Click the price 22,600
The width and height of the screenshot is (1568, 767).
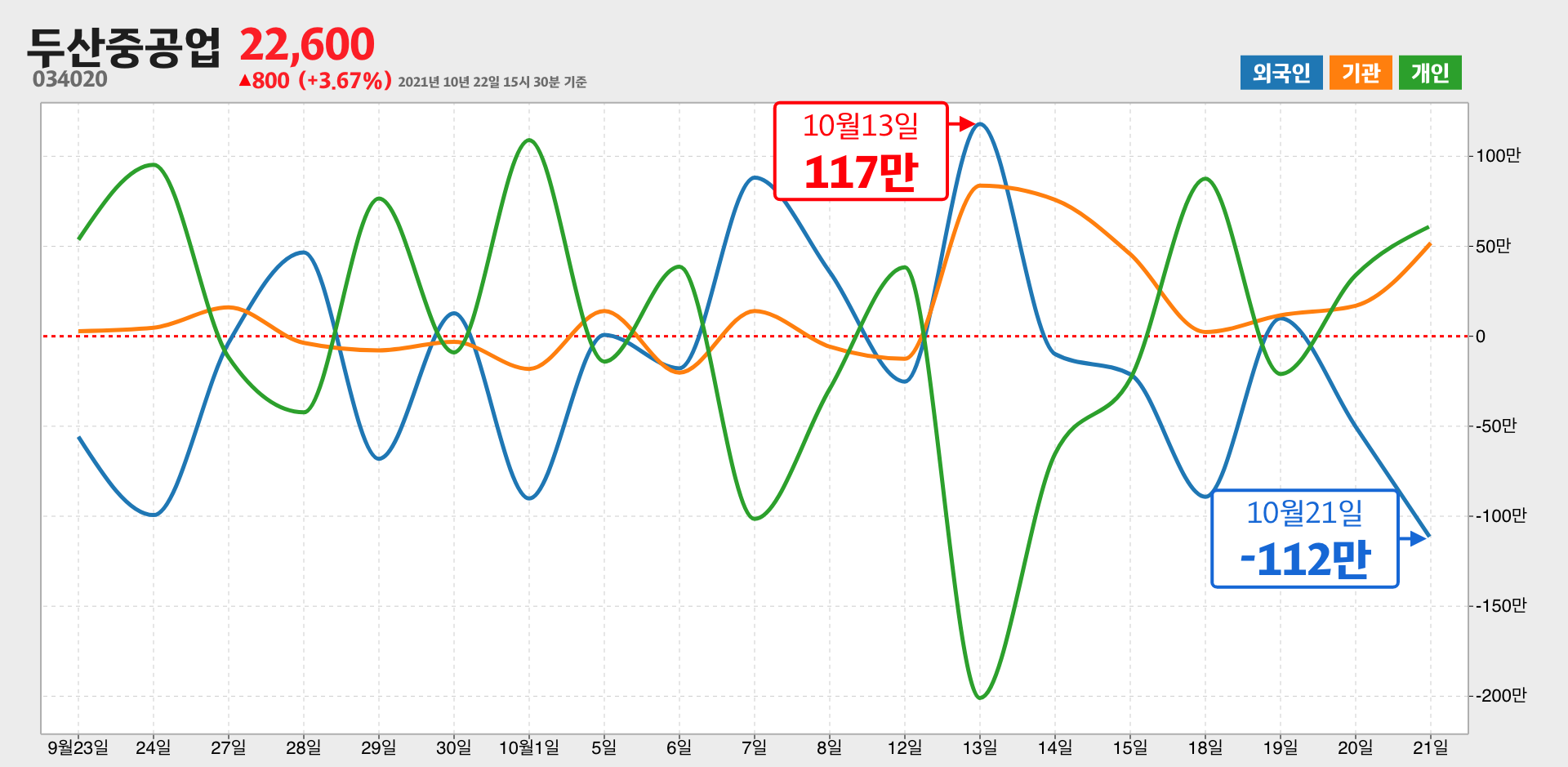click(x=307, y=45)
